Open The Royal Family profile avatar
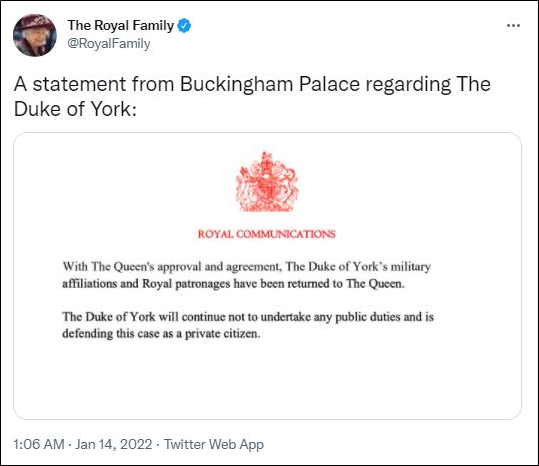Image resolution: width=539 pixels, height=466 pixels. coord(35,35)
